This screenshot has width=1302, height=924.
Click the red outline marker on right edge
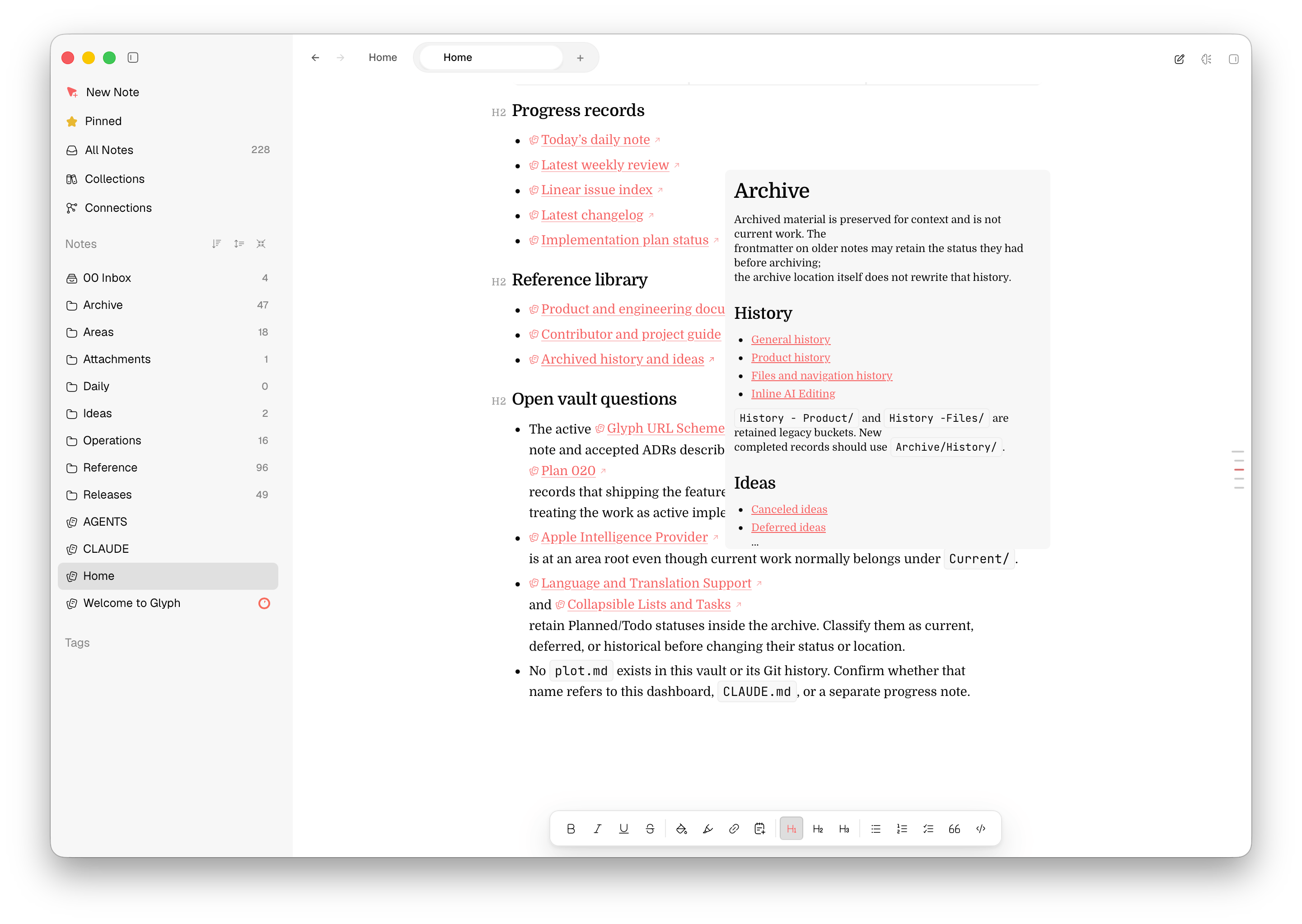[x=1239, y=469]
